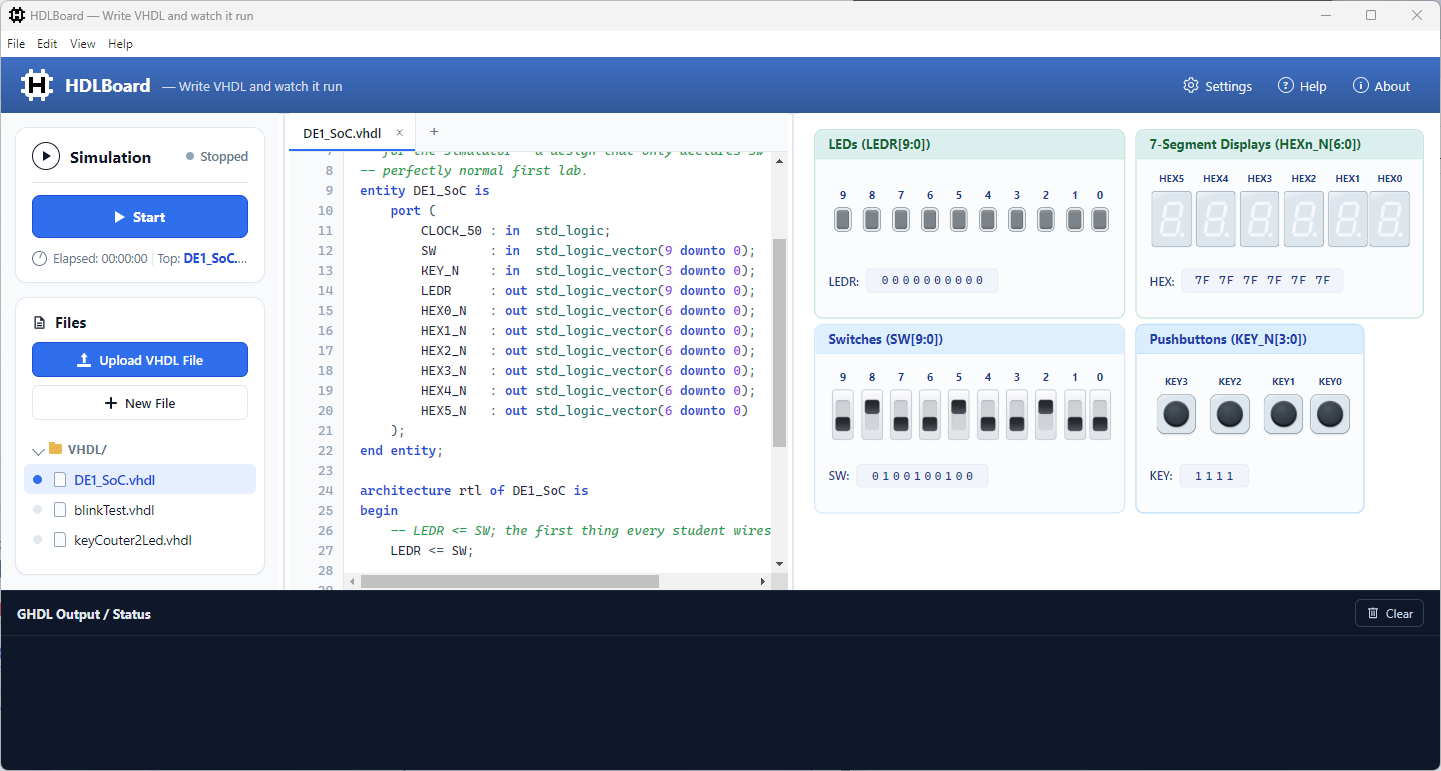Click the 'end entity;' line in editor
The width and height of the screenshot is (1441, 771).
401,450
